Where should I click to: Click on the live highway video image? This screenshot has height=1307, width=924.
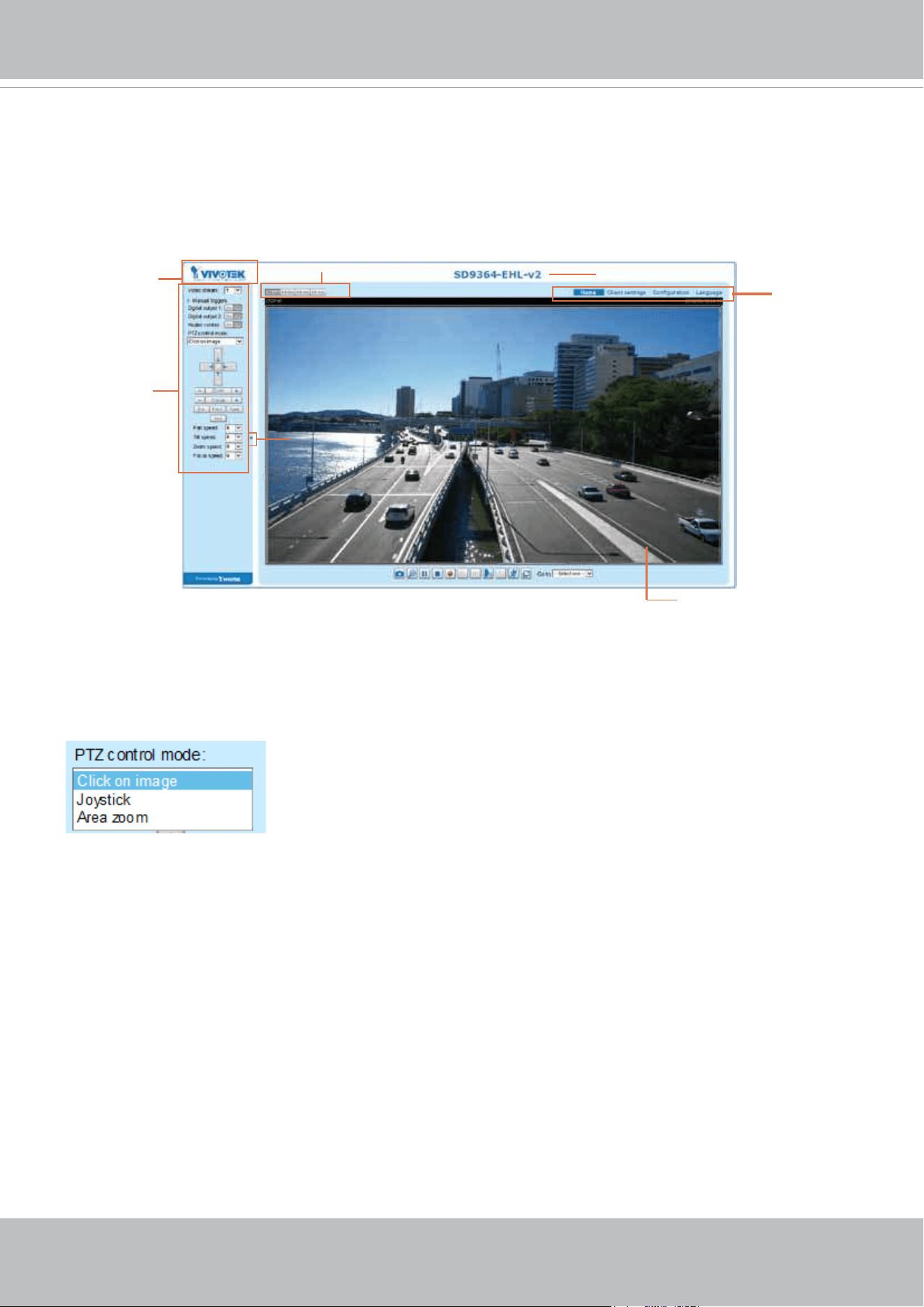[x=493, y=434]
